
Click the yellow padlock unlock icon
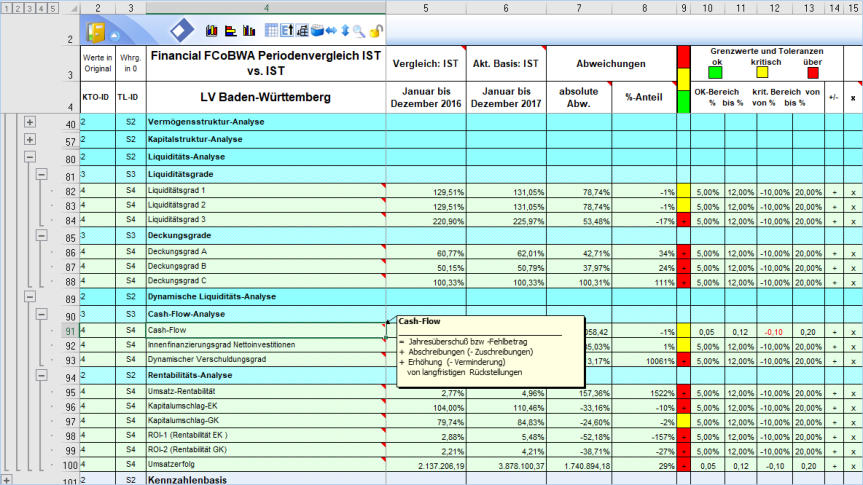click(375, 32)
